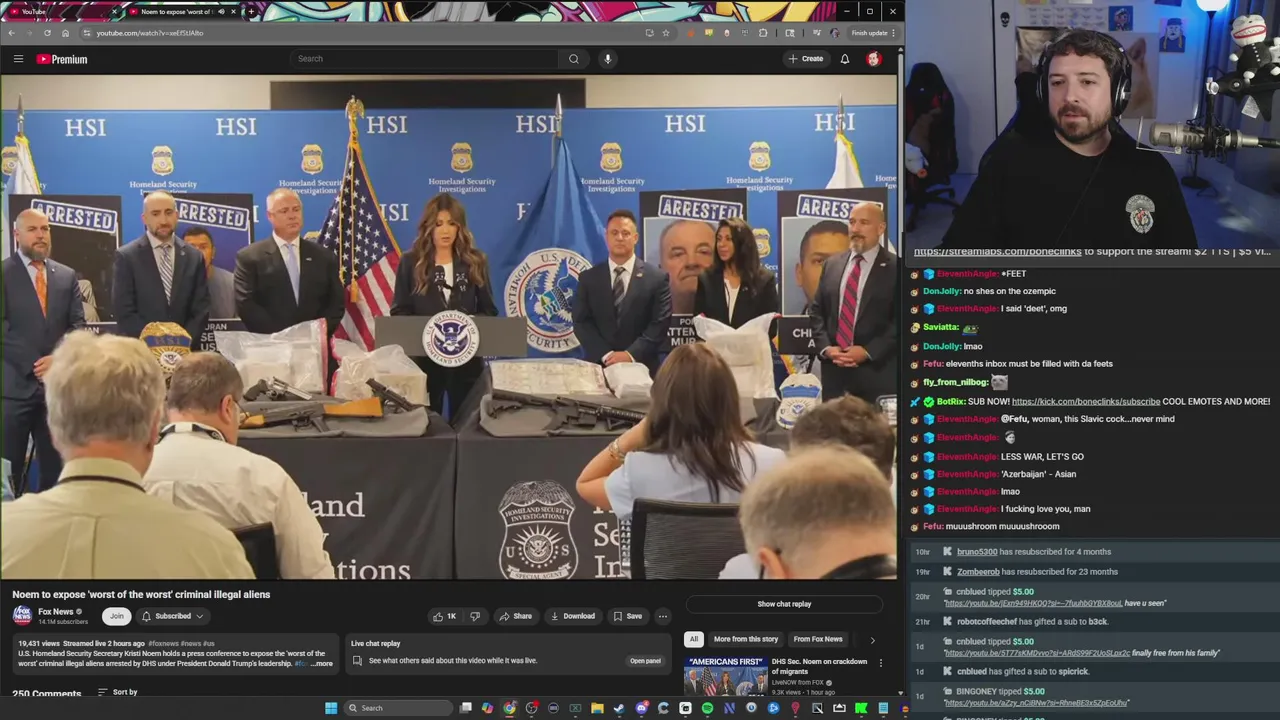
Task: Click the Create button
Action: 805,59
